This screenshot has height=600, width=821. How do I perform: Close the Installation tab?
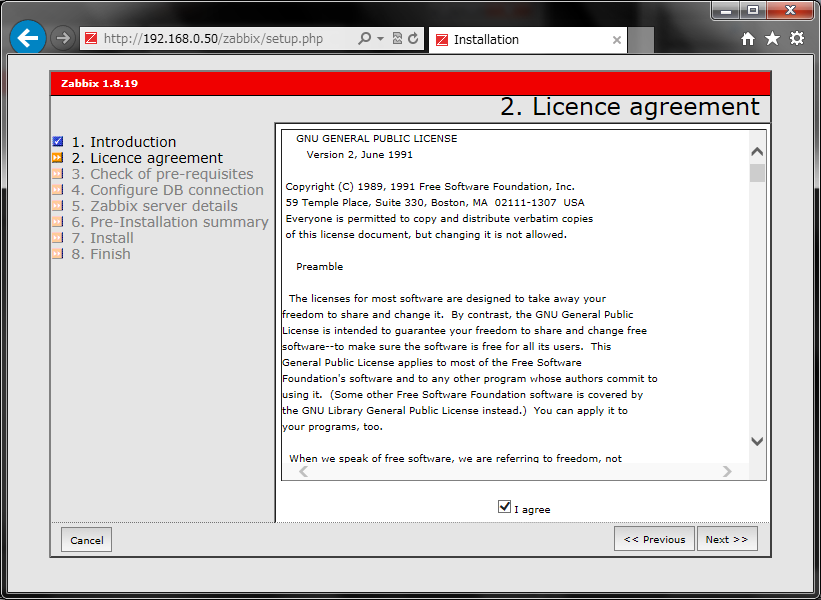pos(617,40)
